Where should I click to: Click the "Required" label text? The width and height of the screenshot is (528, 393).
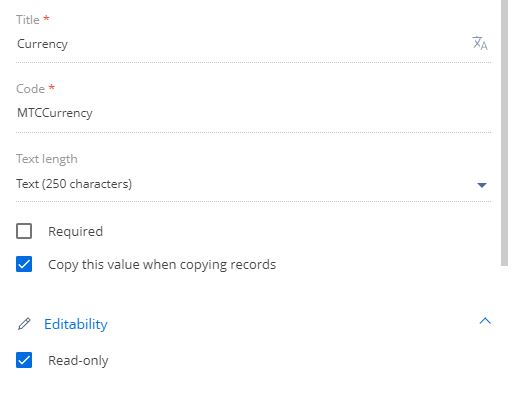(75, 231)
